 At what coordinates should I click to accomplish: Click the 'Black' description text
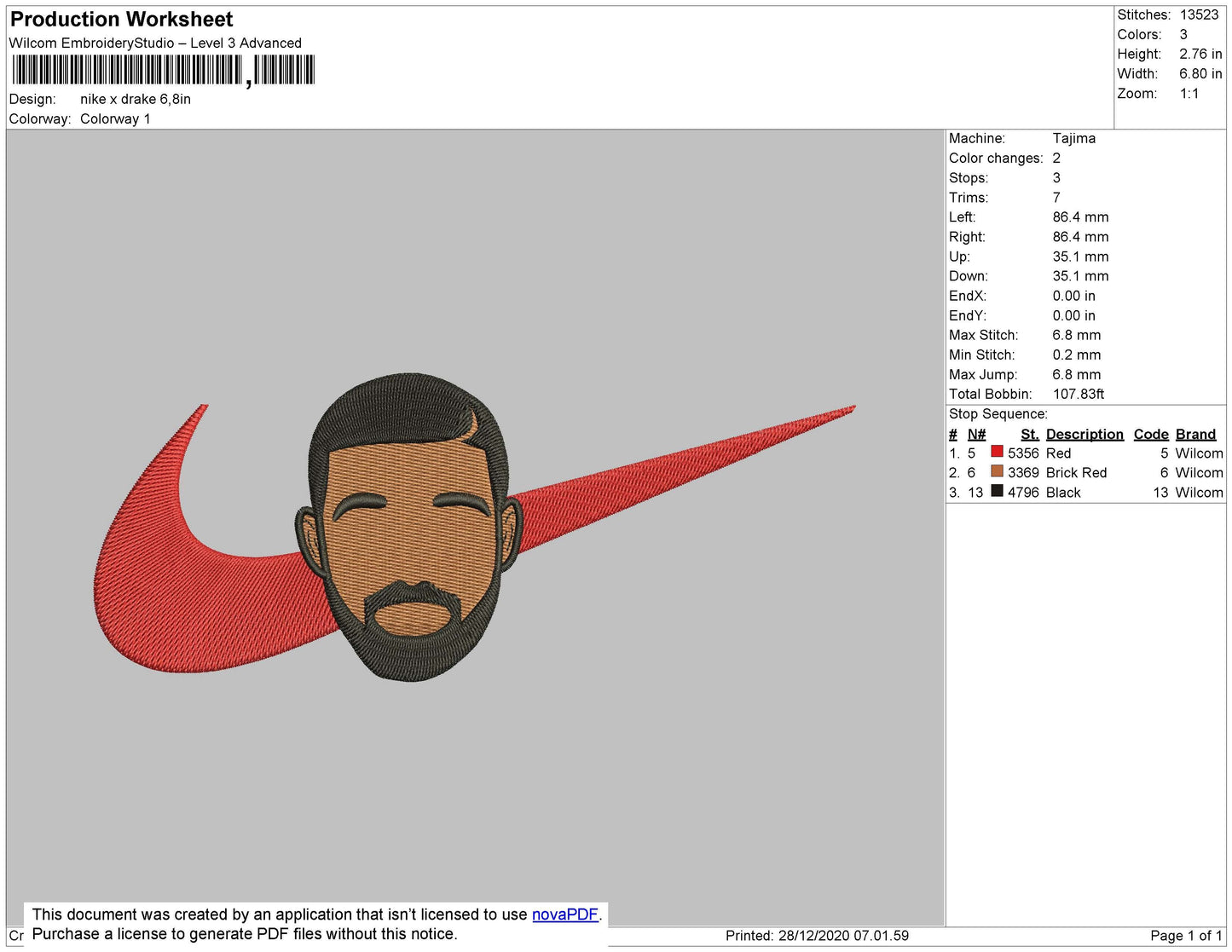pyautogui.click(x=1063, y=493)
